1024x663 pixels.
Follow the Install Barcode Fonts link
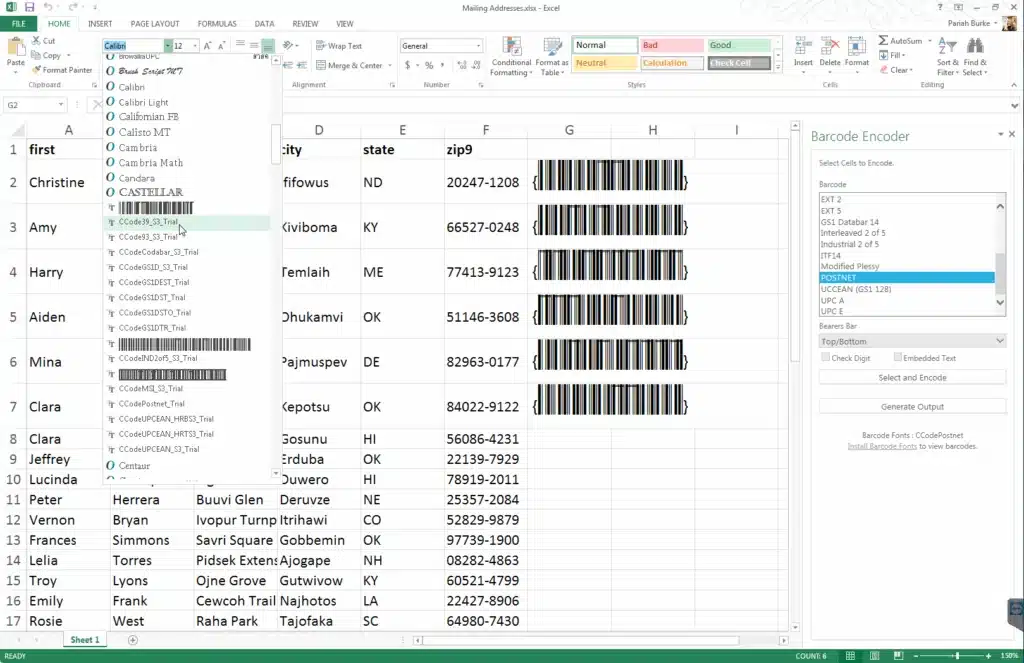coord(882,446)
